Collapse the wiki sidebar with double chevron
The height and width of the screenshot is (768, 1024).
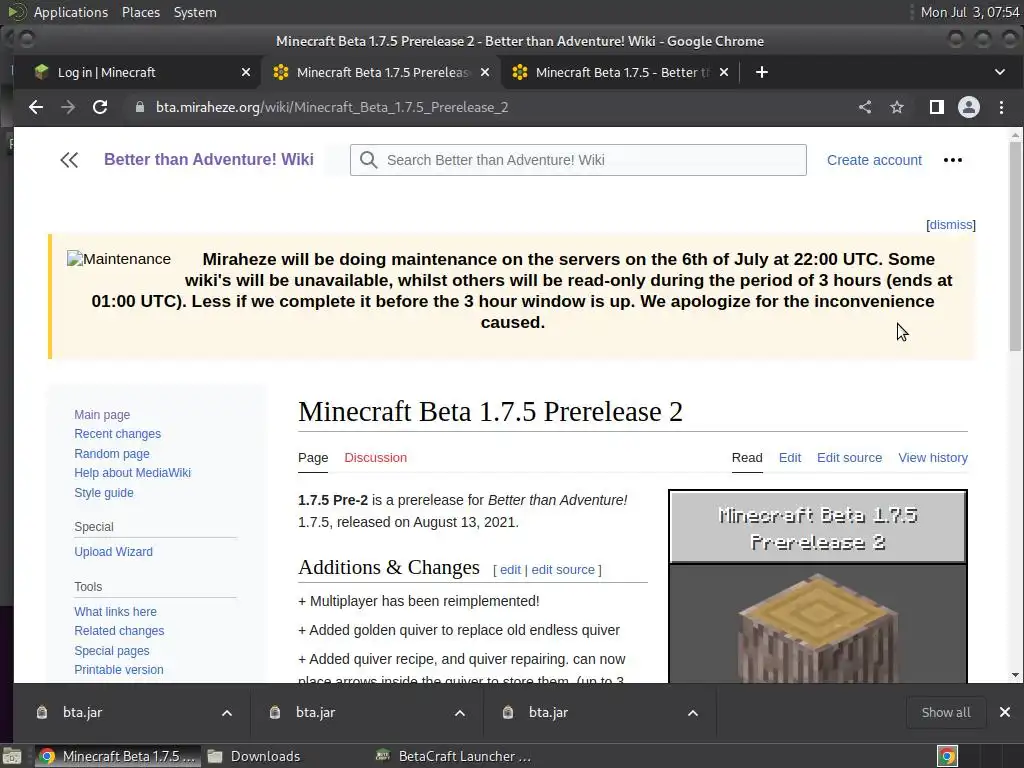click(x=69, y=160)
